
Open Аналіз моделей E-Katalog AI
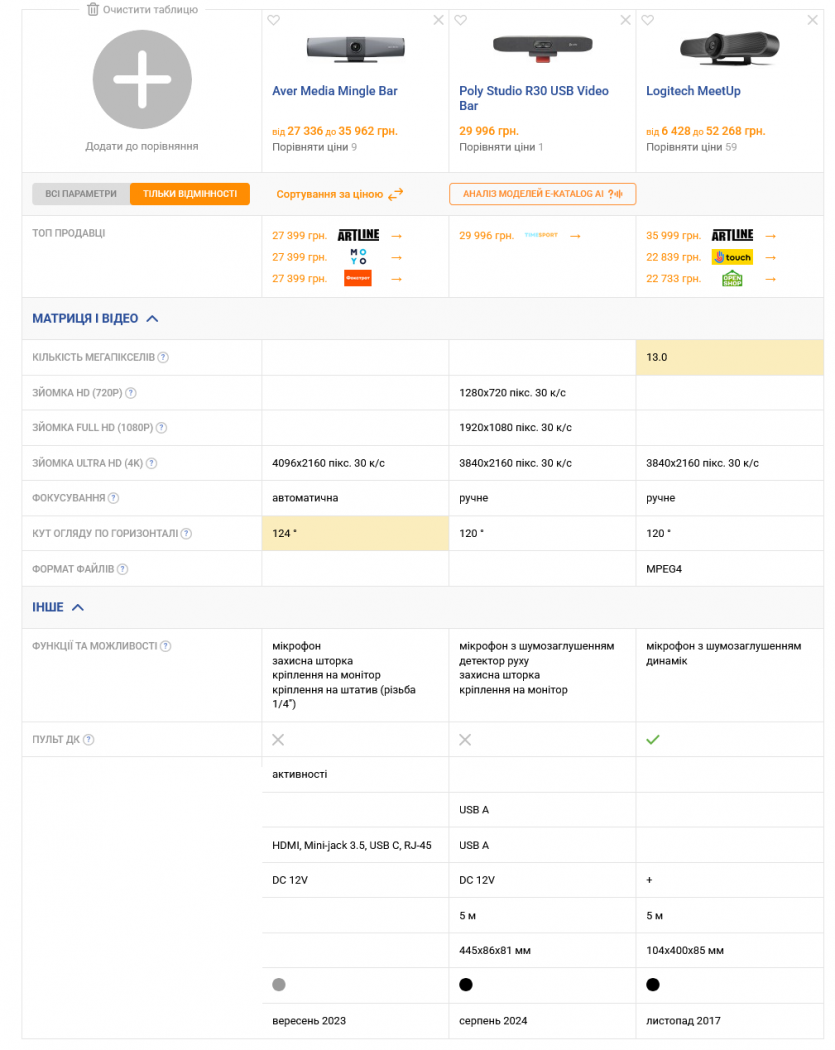542,194
